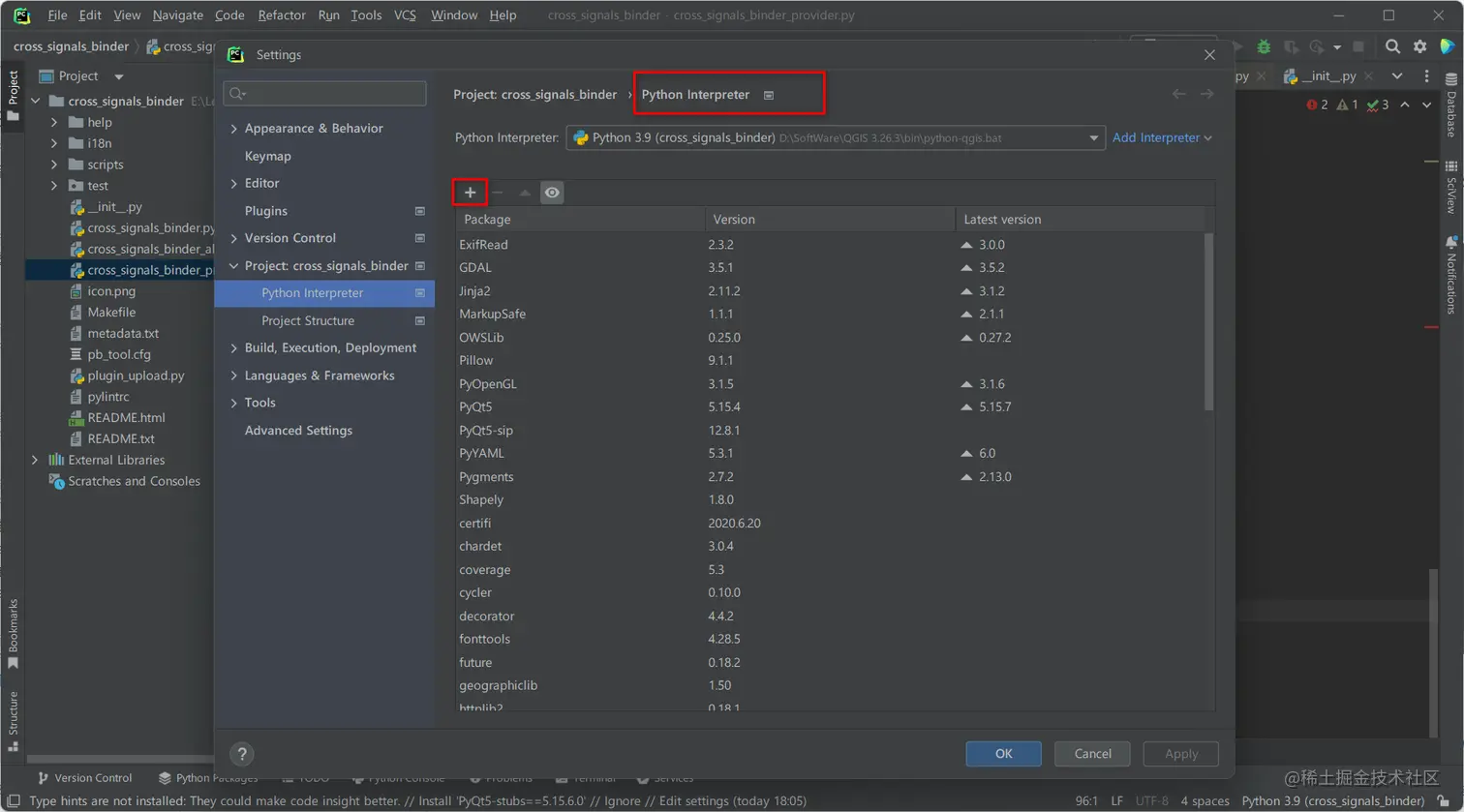The height and width of the screenshot is (812, 1464).
Task: Show the hidden editor tabs dropdown
Action: click(1396, 76)
